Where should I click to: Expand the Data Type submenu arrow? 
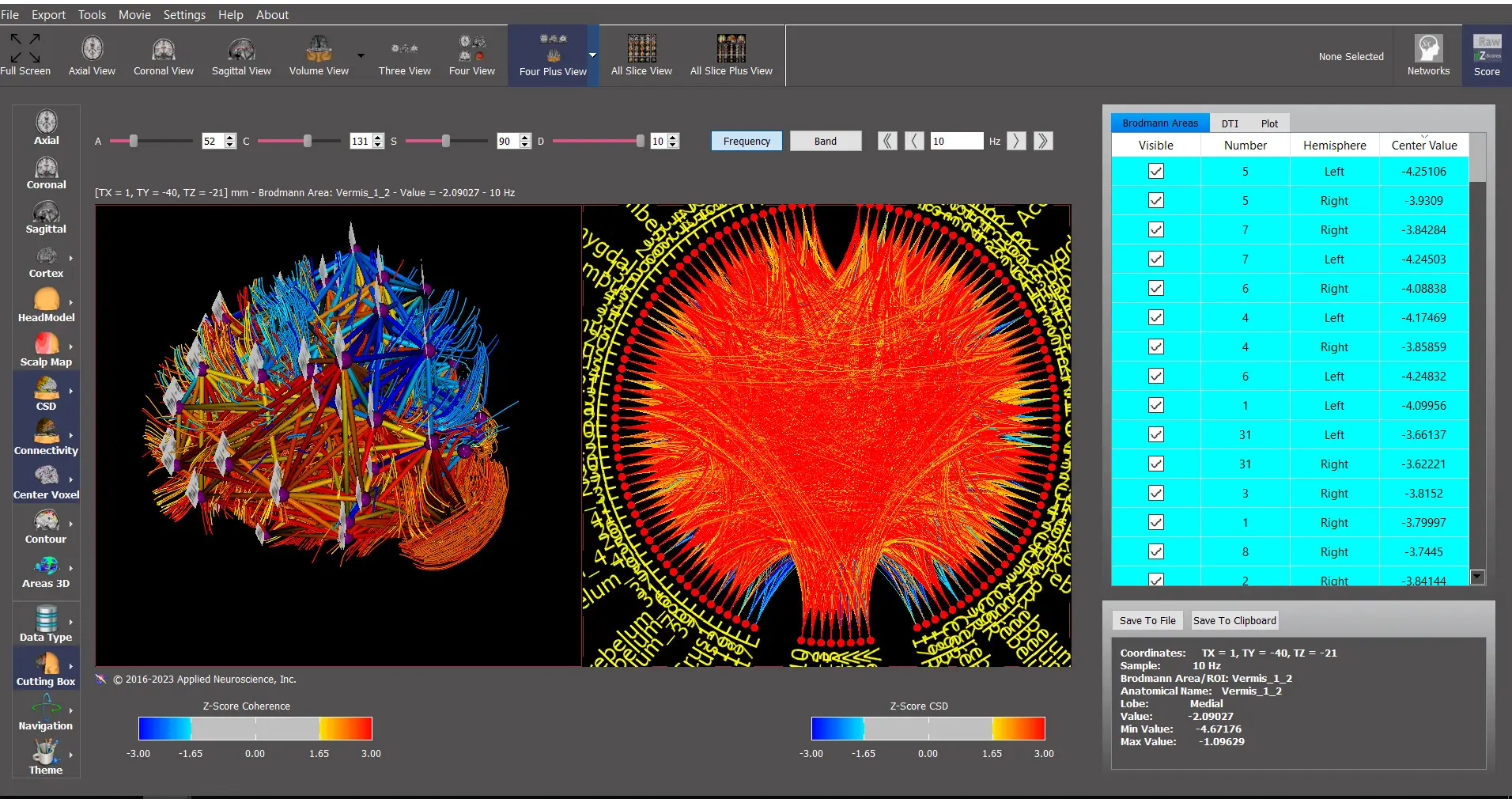71,622
